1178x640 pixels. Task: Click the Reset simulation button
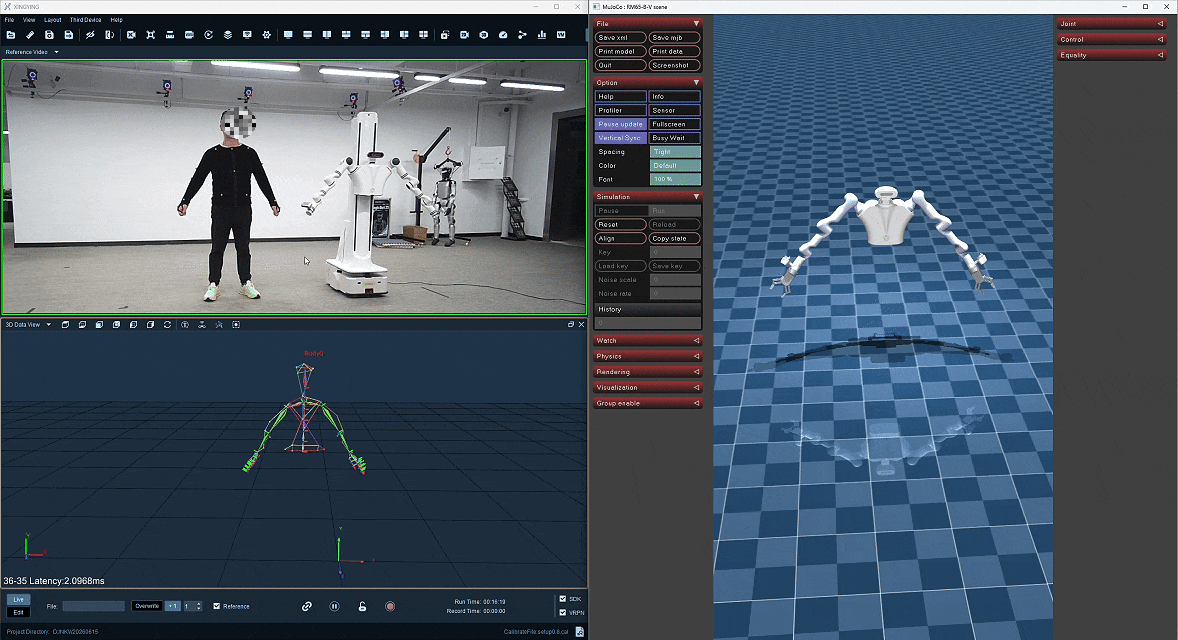[x=621, y=225]
